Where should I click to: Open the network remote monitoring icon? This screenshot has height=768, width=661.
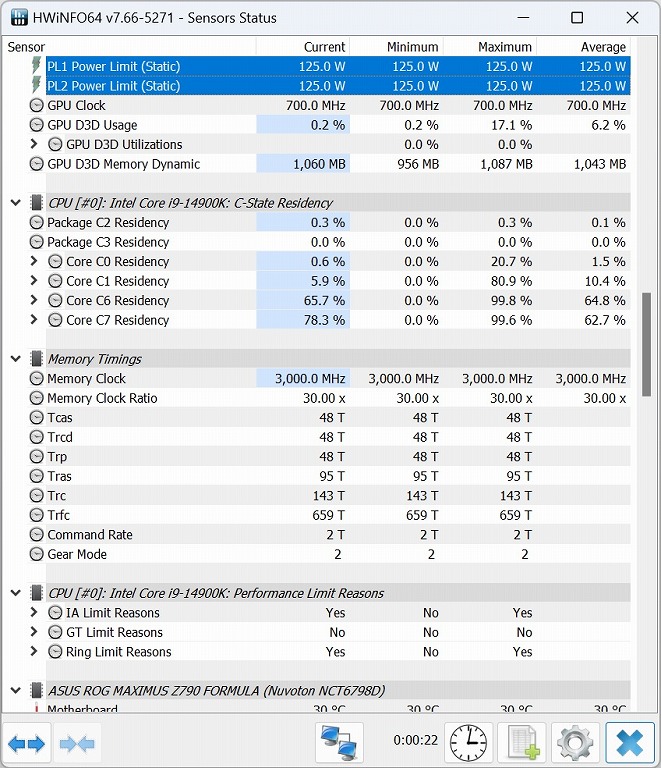(x=339, y=743)
